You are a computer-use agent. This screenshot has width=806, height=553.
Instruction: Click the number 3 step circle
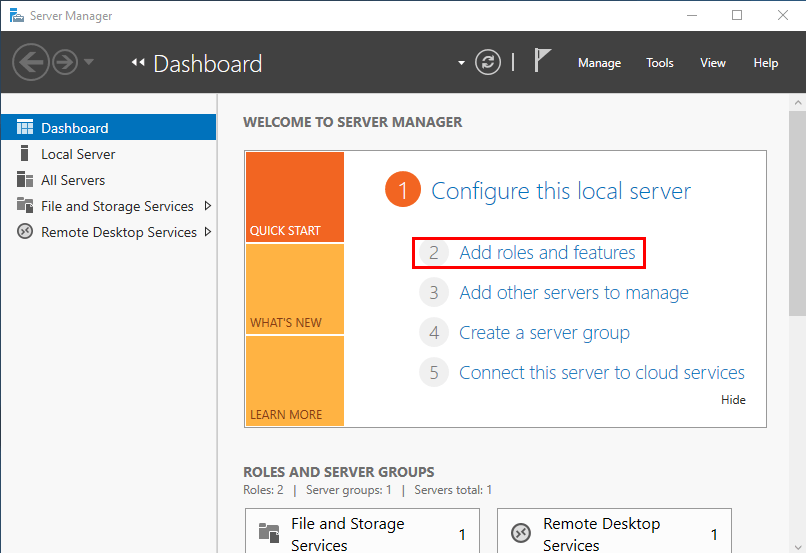coord(434,292)
